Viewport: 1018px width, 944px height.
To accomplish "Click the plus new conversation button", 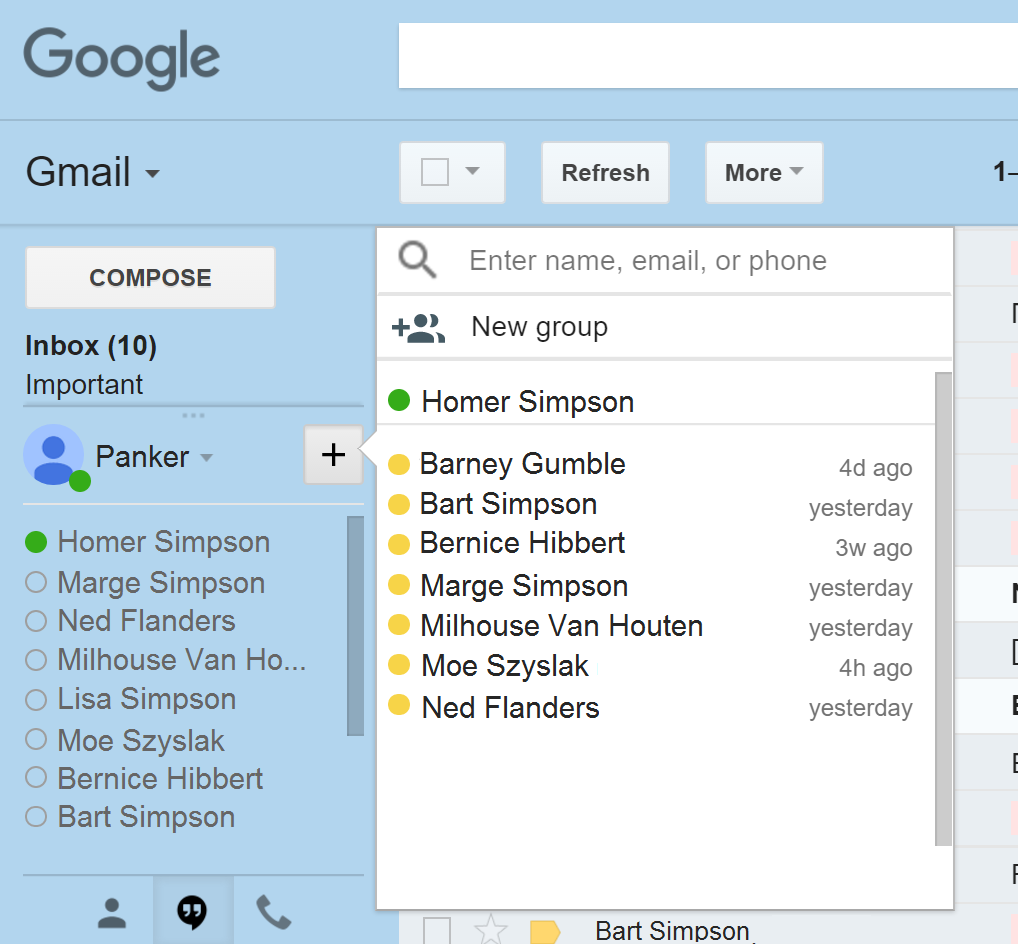I will coord(334,454).
